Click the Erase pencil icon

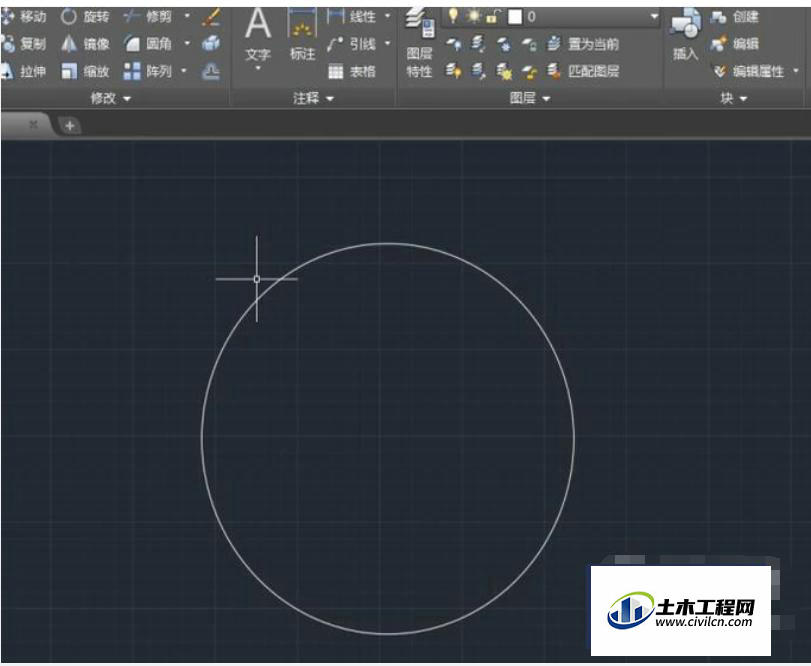click(x=211, y=17)
